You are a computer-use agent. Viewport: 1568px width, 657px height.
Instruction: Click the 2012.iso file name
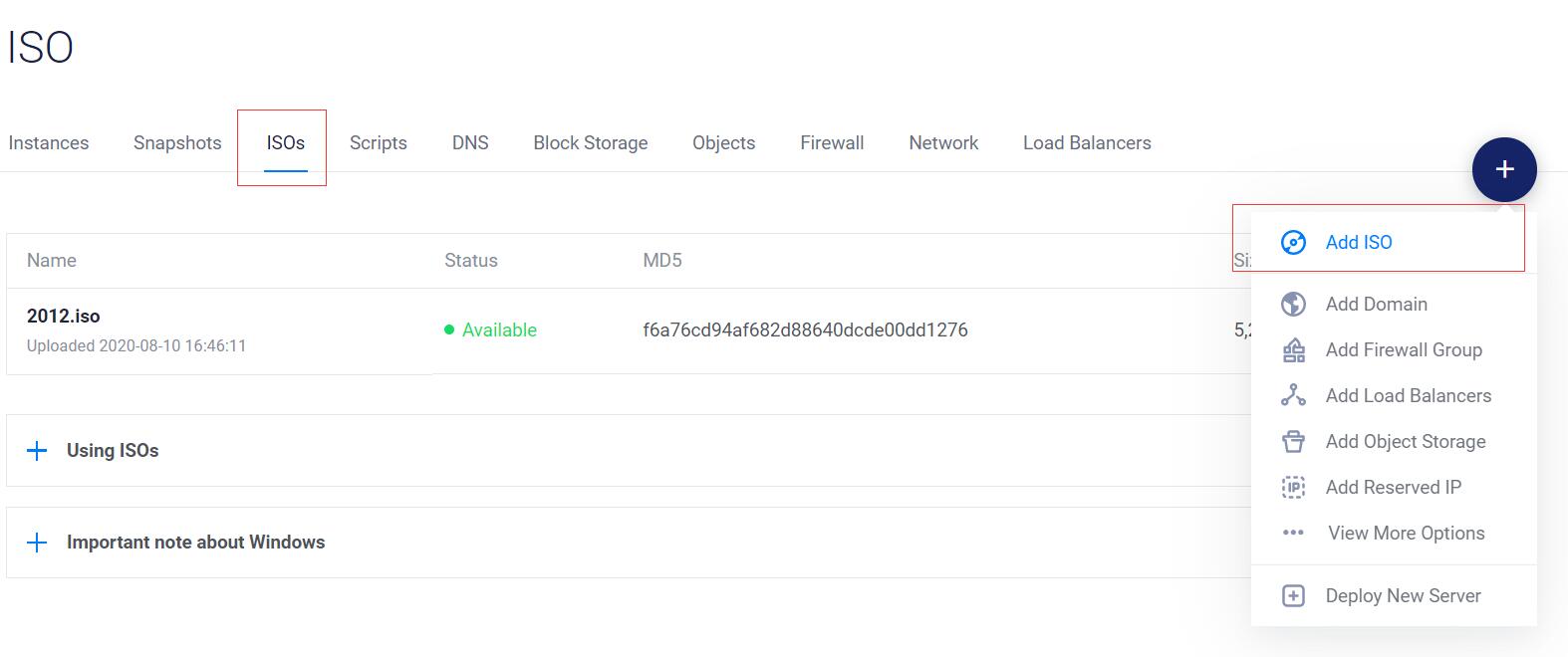(x=64, y=316)
